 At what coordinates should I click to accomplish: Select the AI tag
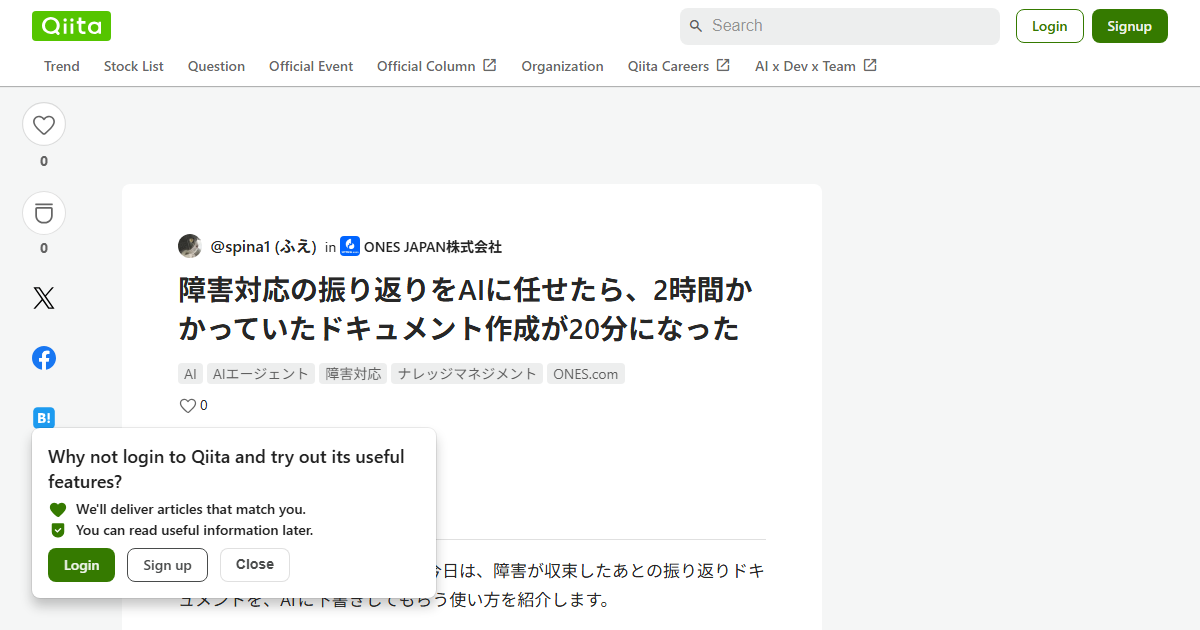(190, 374)
